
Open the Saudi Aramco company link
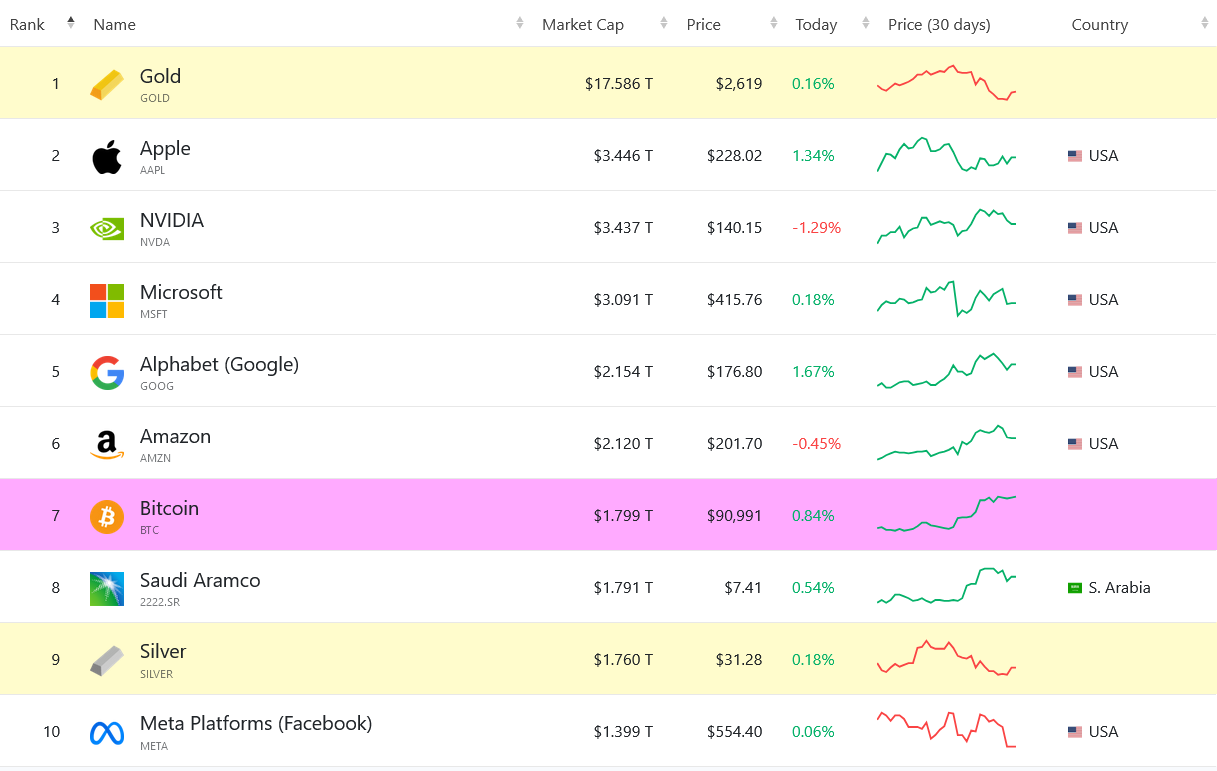[x=200, y=580]
